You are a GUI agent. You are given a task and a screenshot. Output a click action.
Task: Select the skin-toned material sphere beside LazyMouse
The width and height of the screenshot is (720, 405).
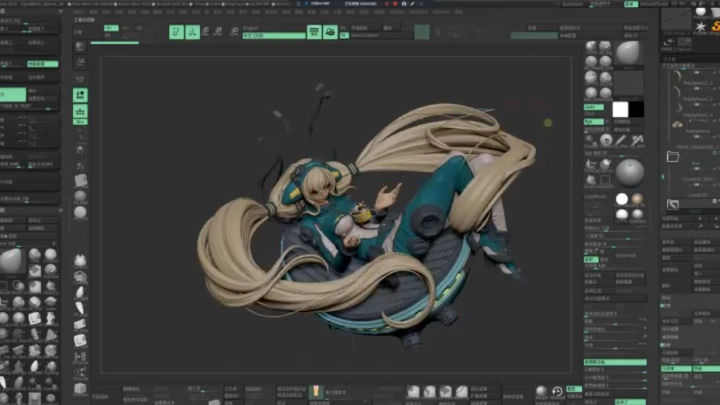coord(637,199)
